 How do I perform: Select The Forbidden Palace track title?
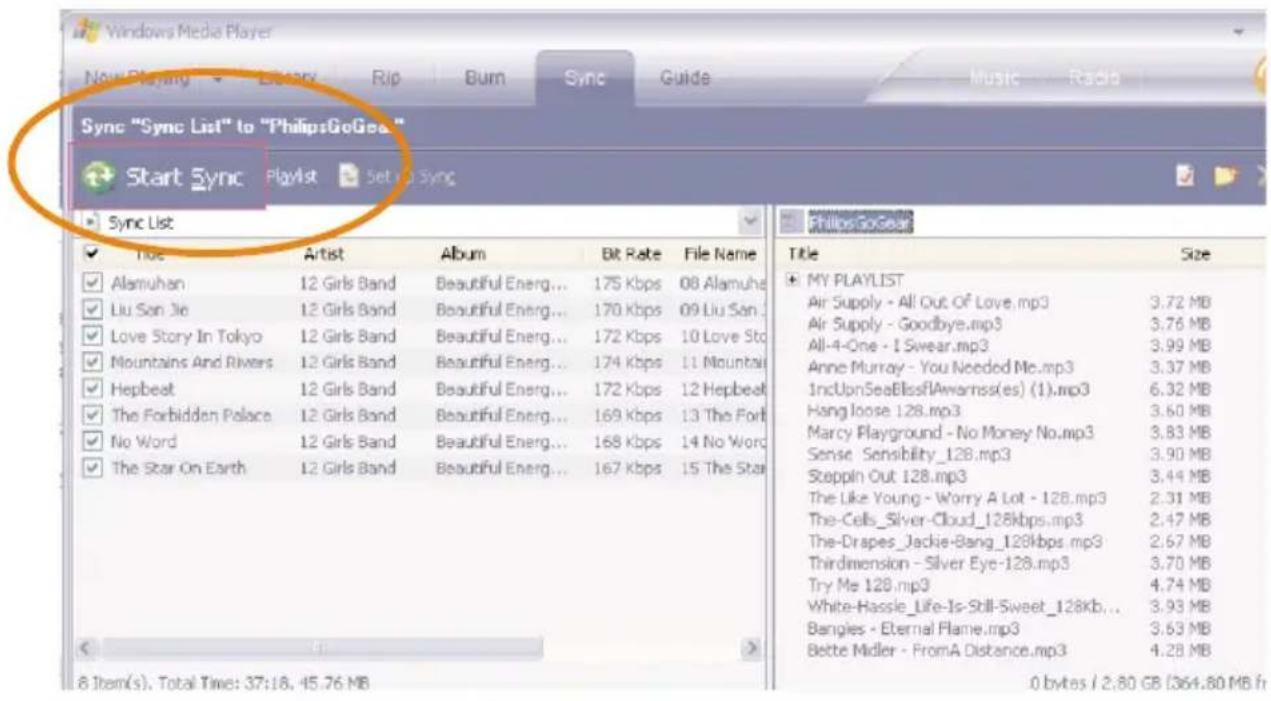pyautogui.click(x=190, y=415)
